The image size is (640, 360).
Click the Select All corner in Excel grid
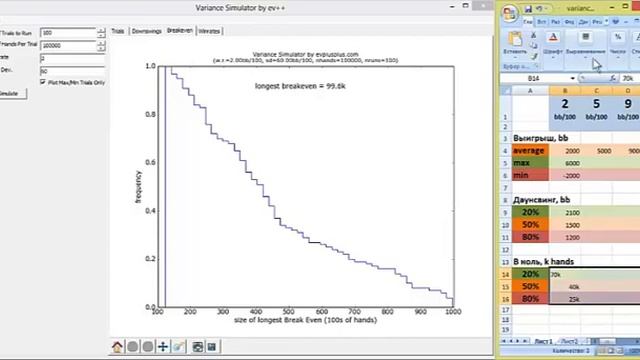tap(505, 91)
